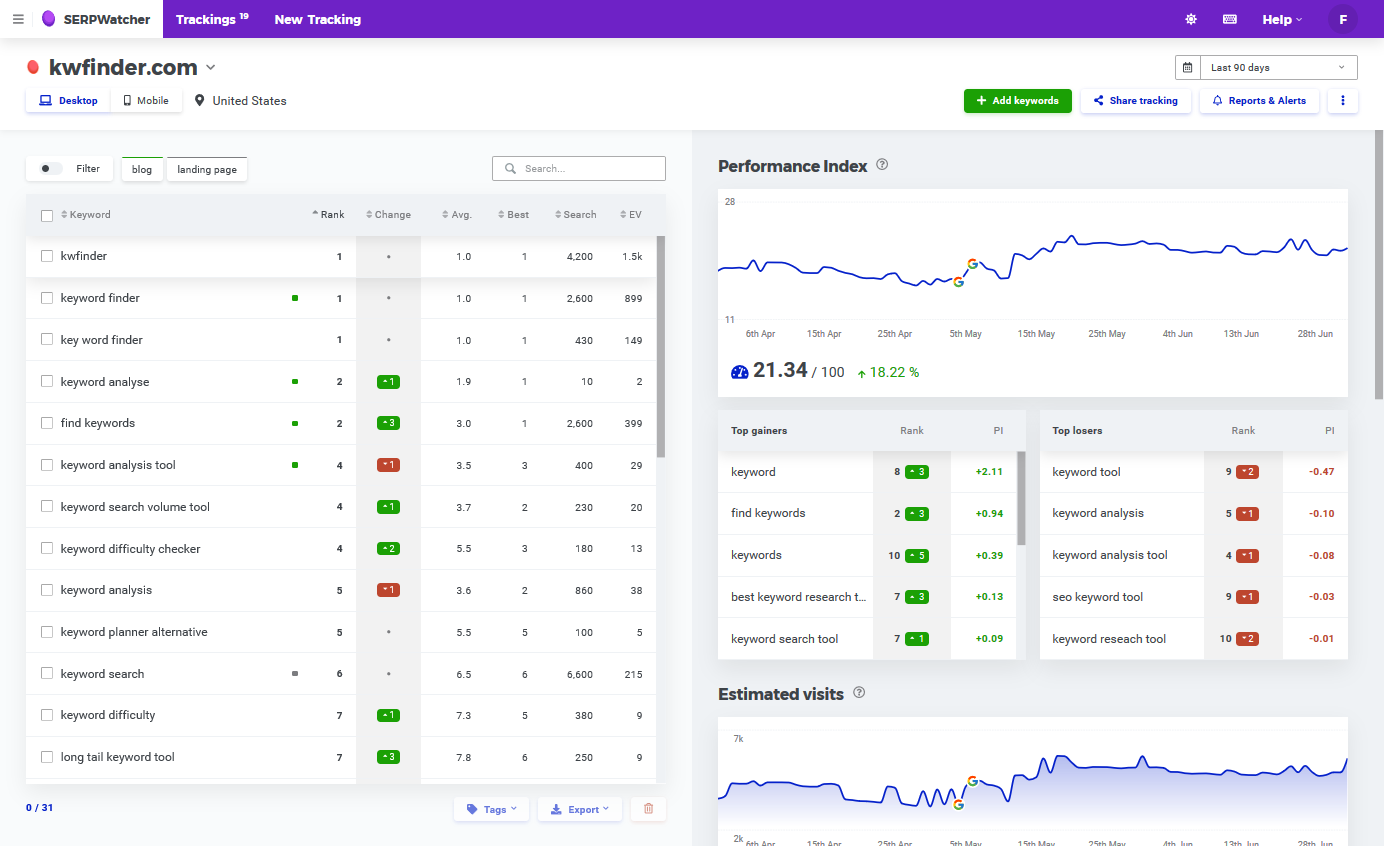Open the hamburger menu
Screen dimensions: 1384x846
18,19
